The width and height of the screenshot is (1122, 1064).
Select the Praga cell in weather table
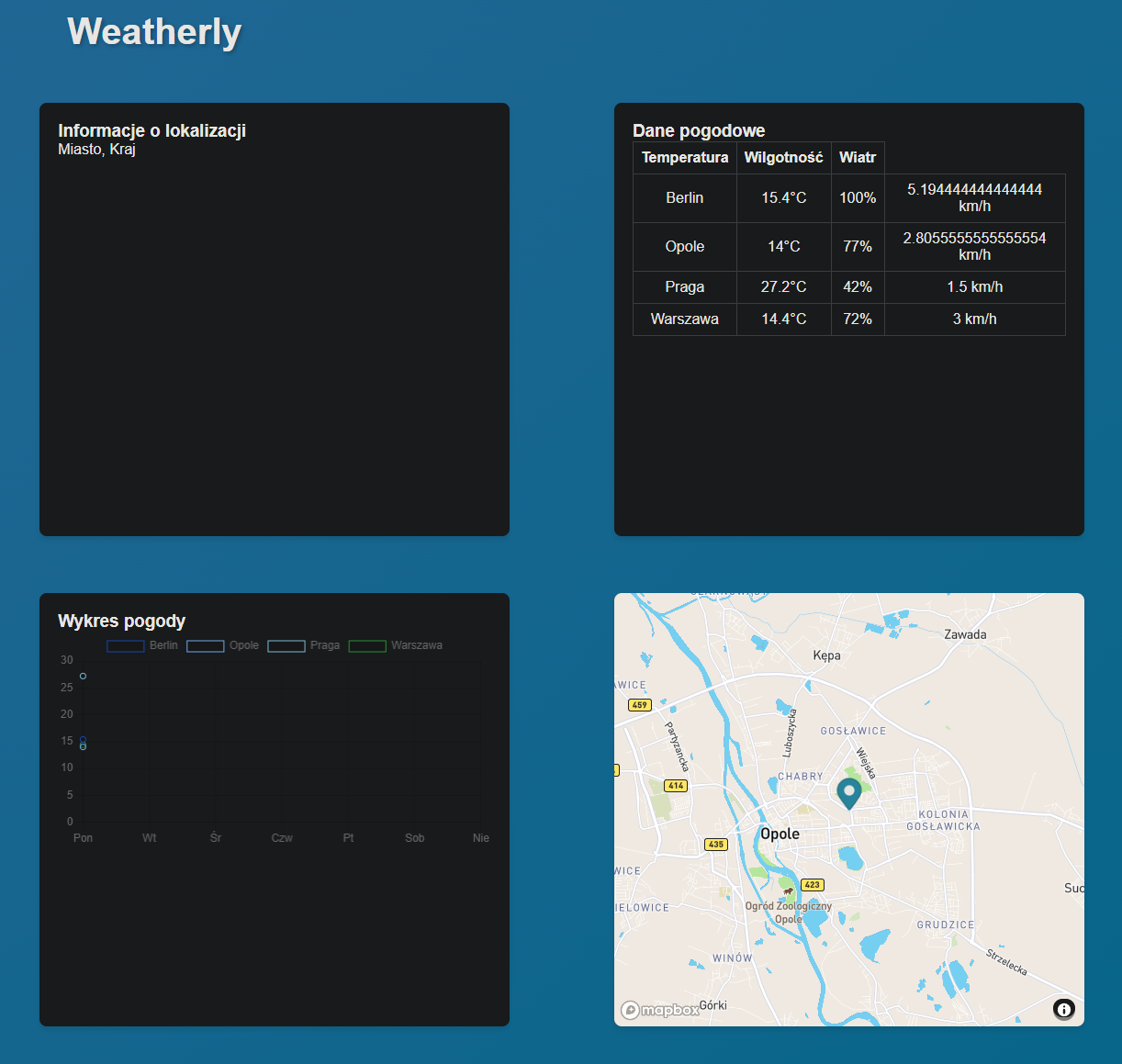(685, 287)
